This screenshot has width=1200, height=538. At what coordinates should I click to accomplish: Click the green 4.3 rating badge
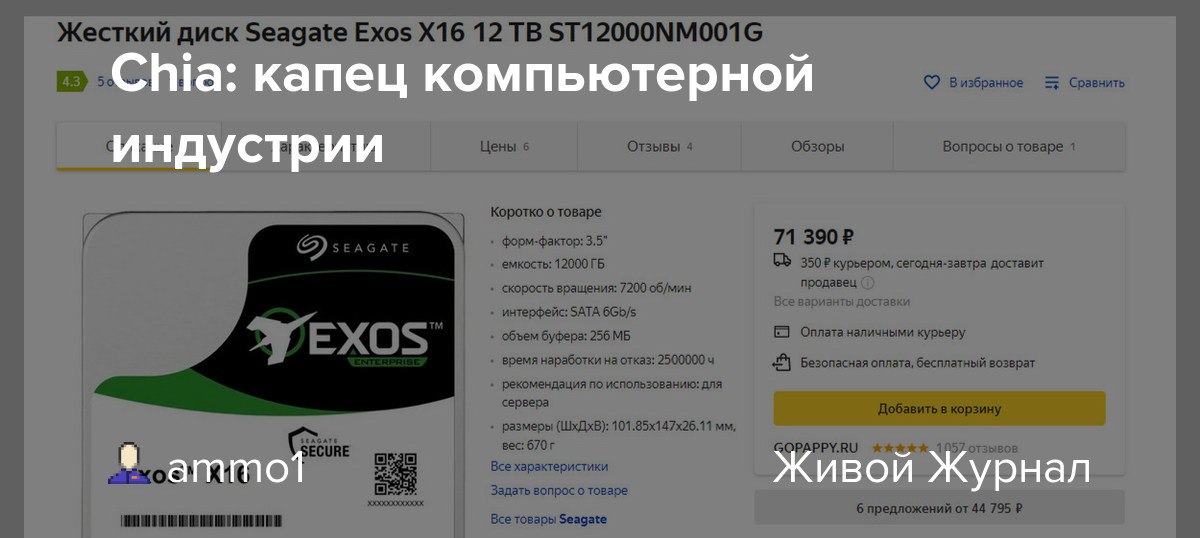point(71,82)
